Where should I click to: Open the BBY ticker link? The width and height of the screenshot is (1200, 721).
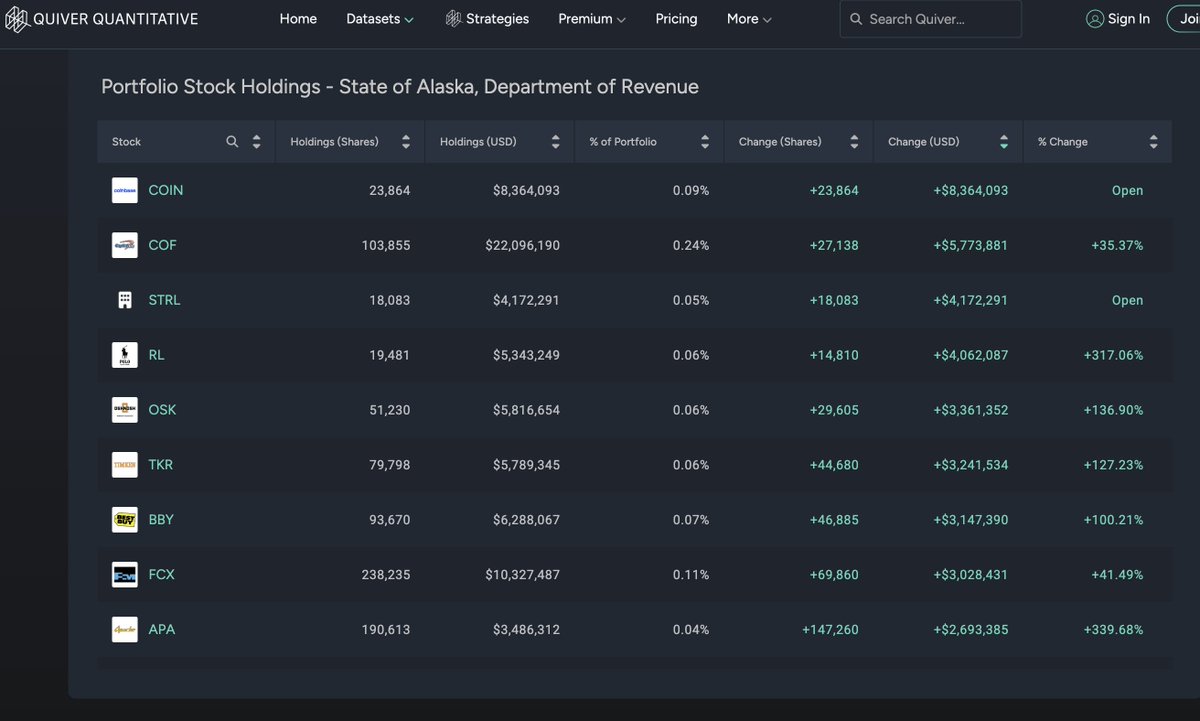tap(161, 520)
